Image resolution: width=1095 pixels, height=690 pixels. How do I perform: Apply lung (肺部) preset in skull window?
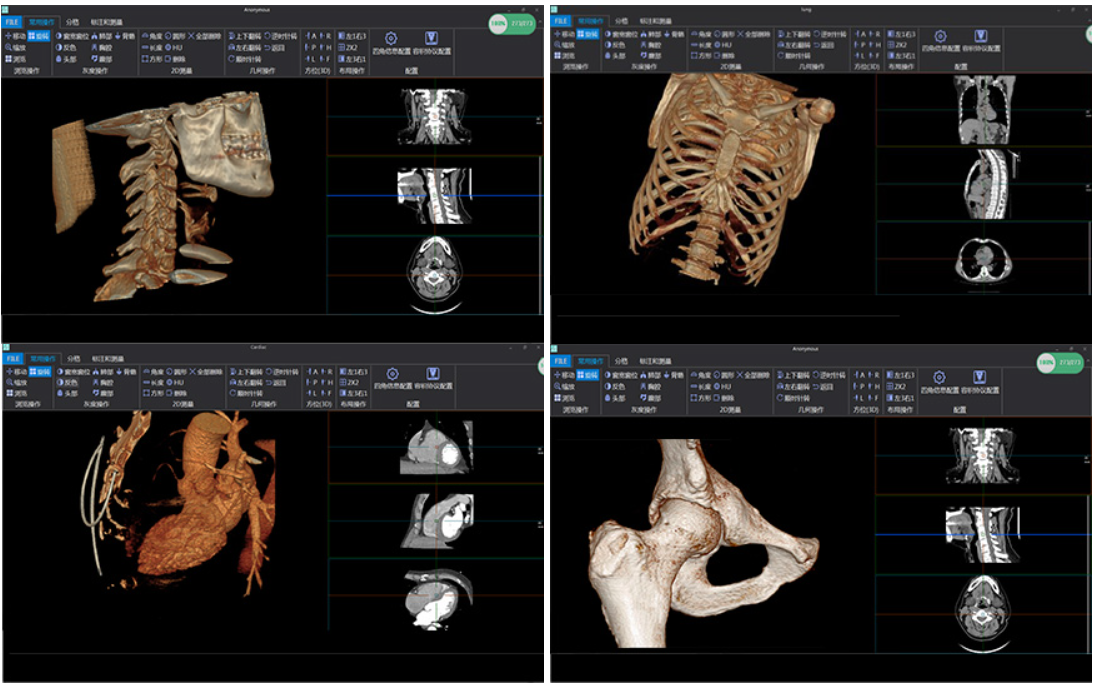[x=101, y=36]
